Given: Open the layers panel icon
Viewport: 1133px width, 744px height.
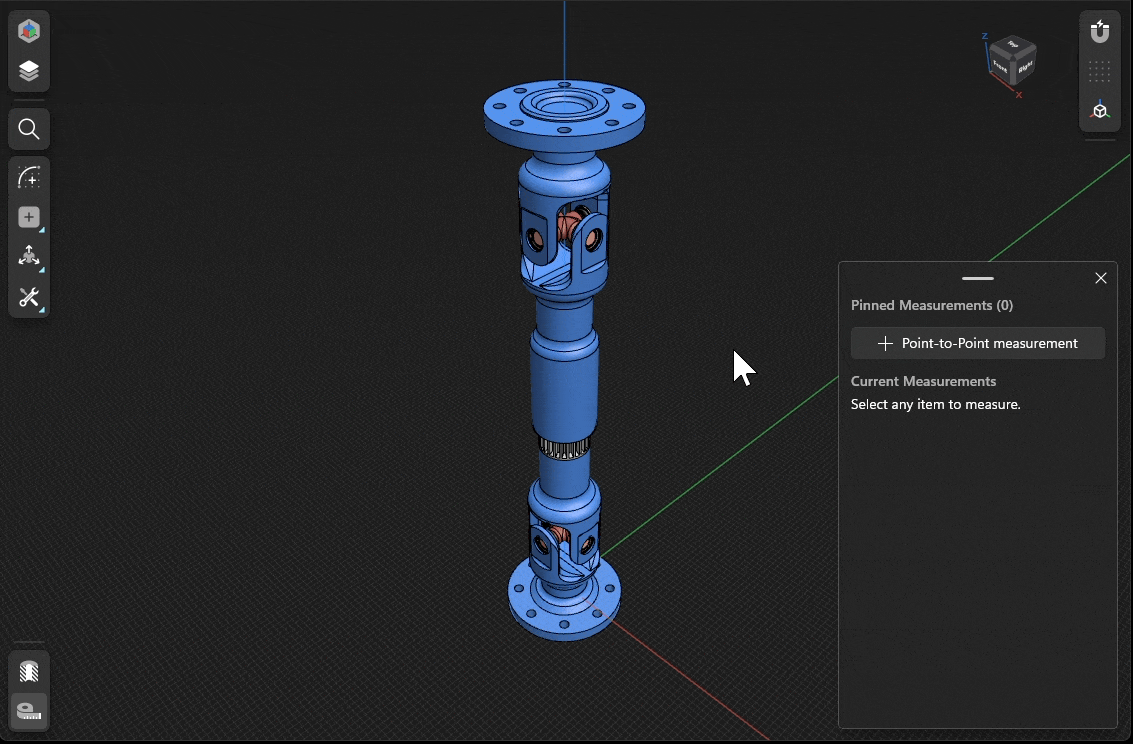Looking at the screenshot, I should point(28,71).
